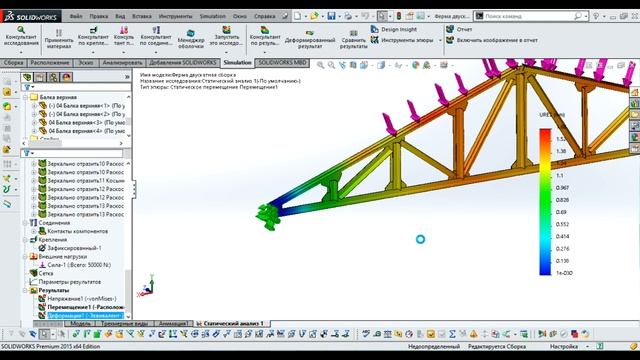Click the Print icon
The height and width of the screenshot is (360, 640).
[348, 16]
